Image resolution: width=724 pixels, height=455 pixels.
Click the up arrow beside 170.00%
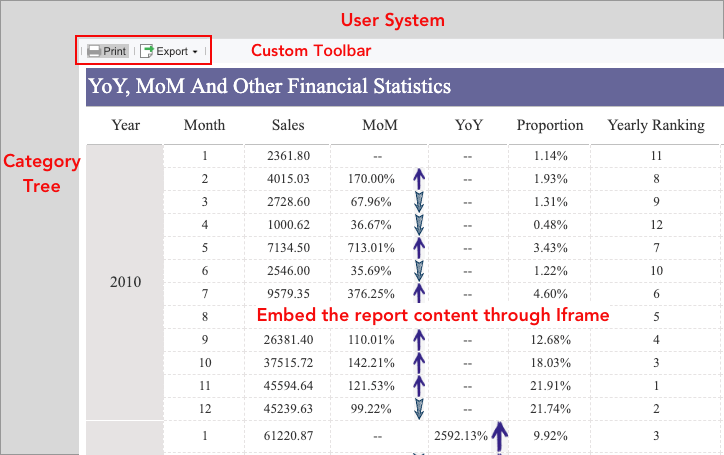419,179
